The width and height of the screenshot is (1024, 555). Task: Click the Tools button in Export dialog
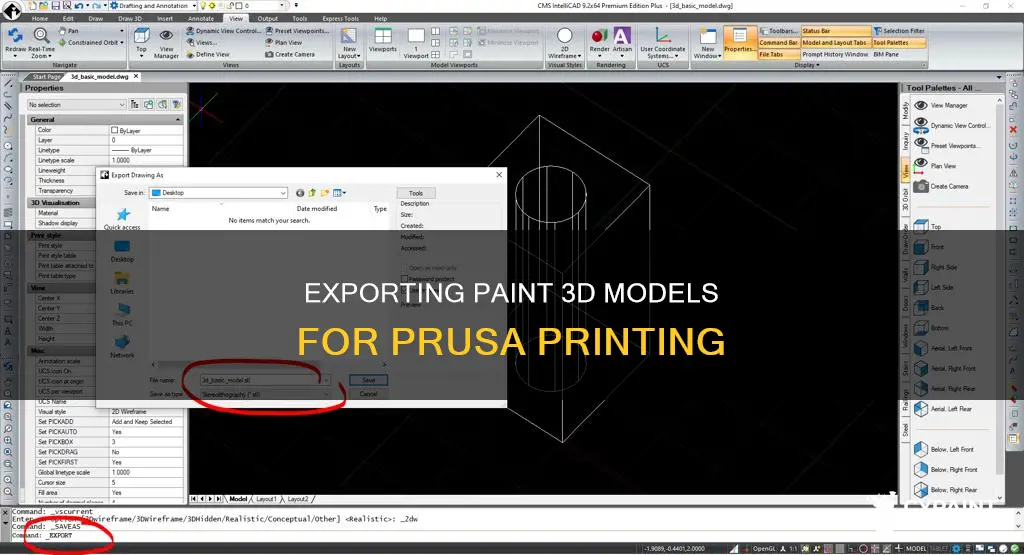[x=415, y=193]
